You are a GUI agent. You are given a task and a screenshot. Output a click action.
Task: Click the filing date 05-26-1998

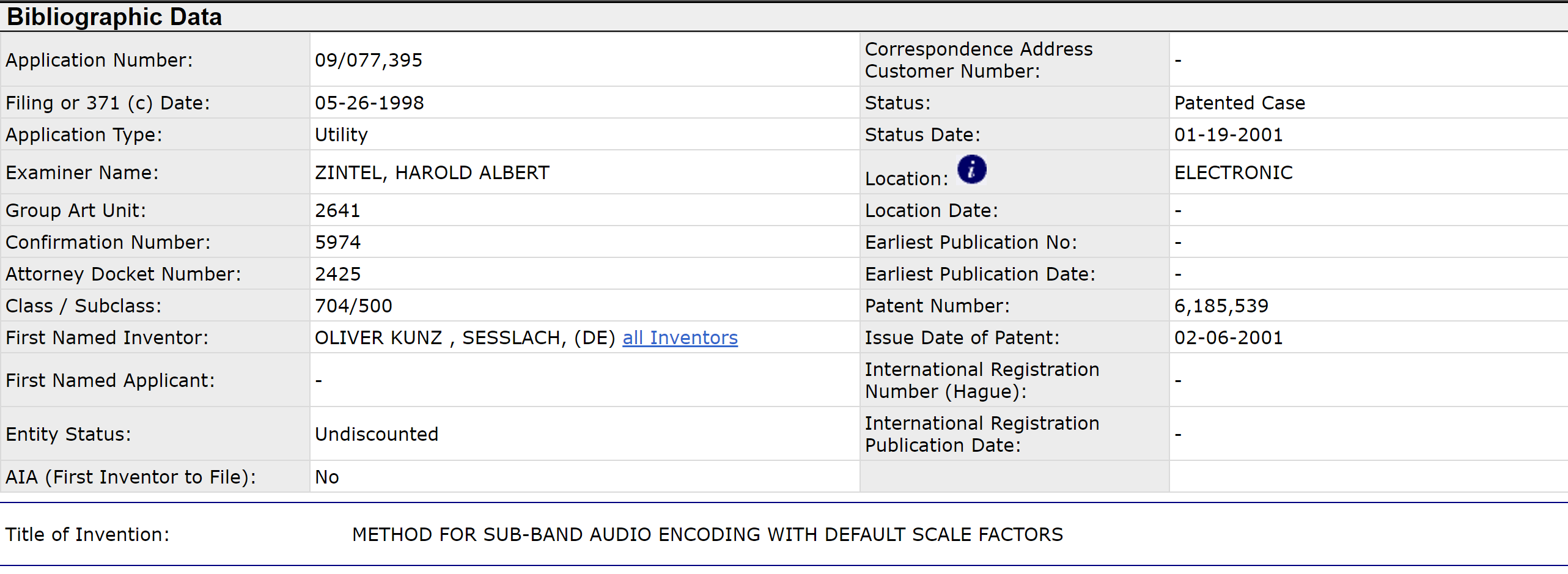coord(369,103)
